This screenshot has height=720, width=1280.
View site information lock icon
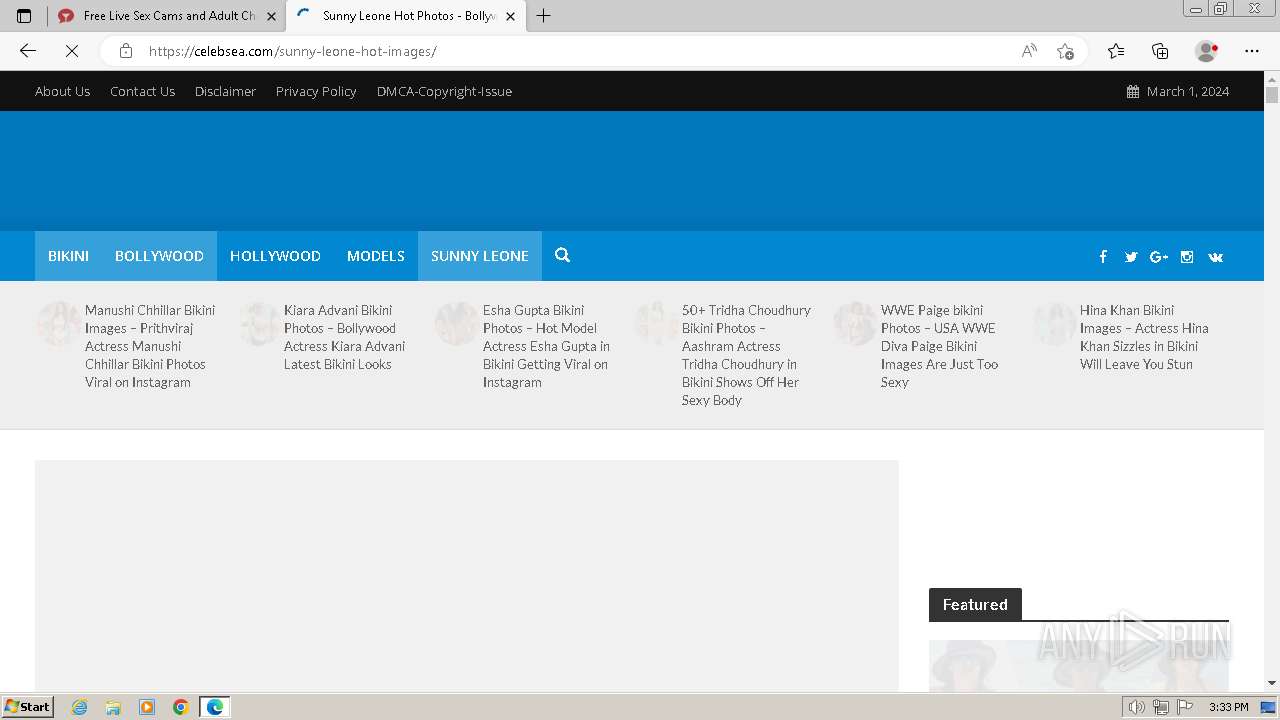125,51
